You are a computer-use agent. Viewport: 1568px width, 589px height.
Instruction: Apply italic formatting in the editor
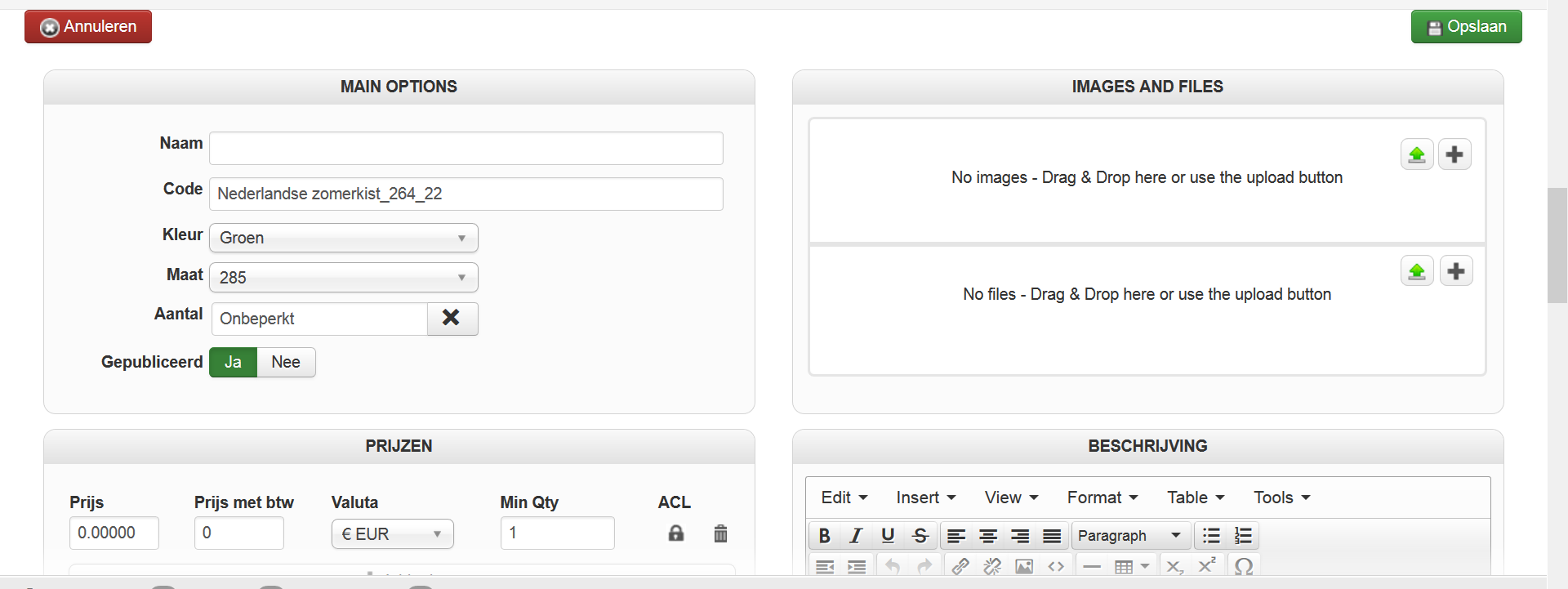[x=856, y=536]
